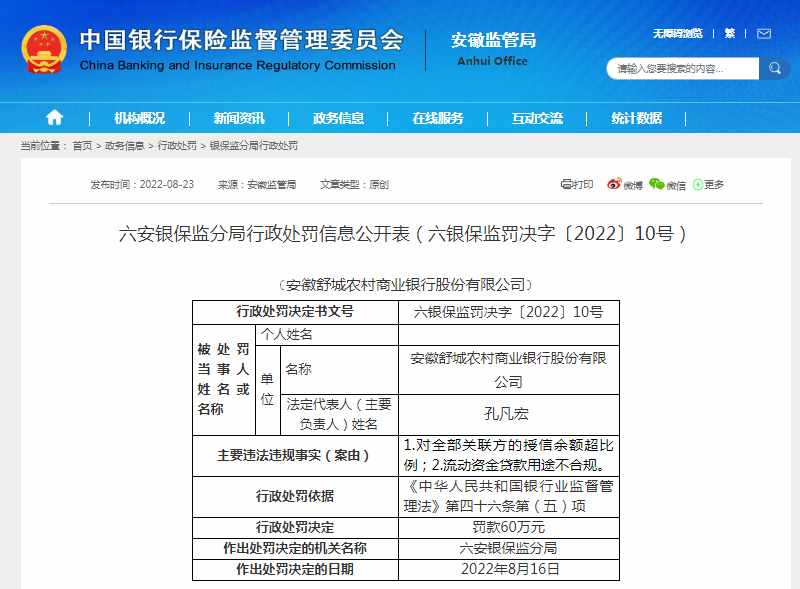Open the envelope mail icon
Viewport: 800px width, 589px height.
point(764,34)
